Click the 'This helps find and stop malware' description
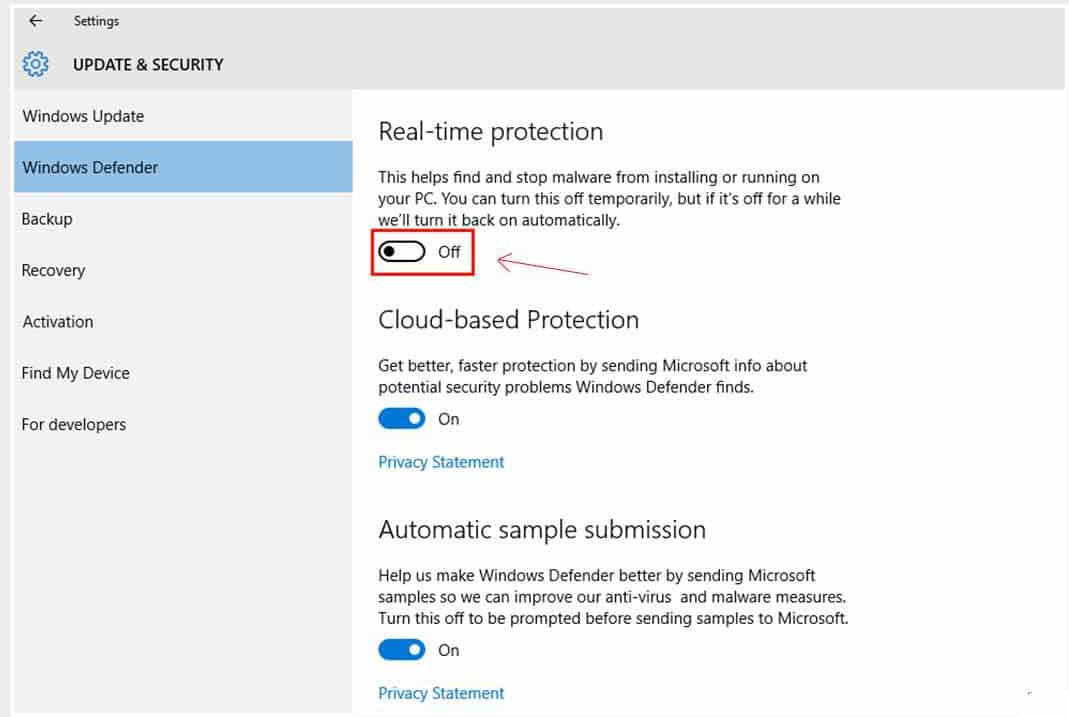This screenshot has width=1069, height=717. coord(609,198)
